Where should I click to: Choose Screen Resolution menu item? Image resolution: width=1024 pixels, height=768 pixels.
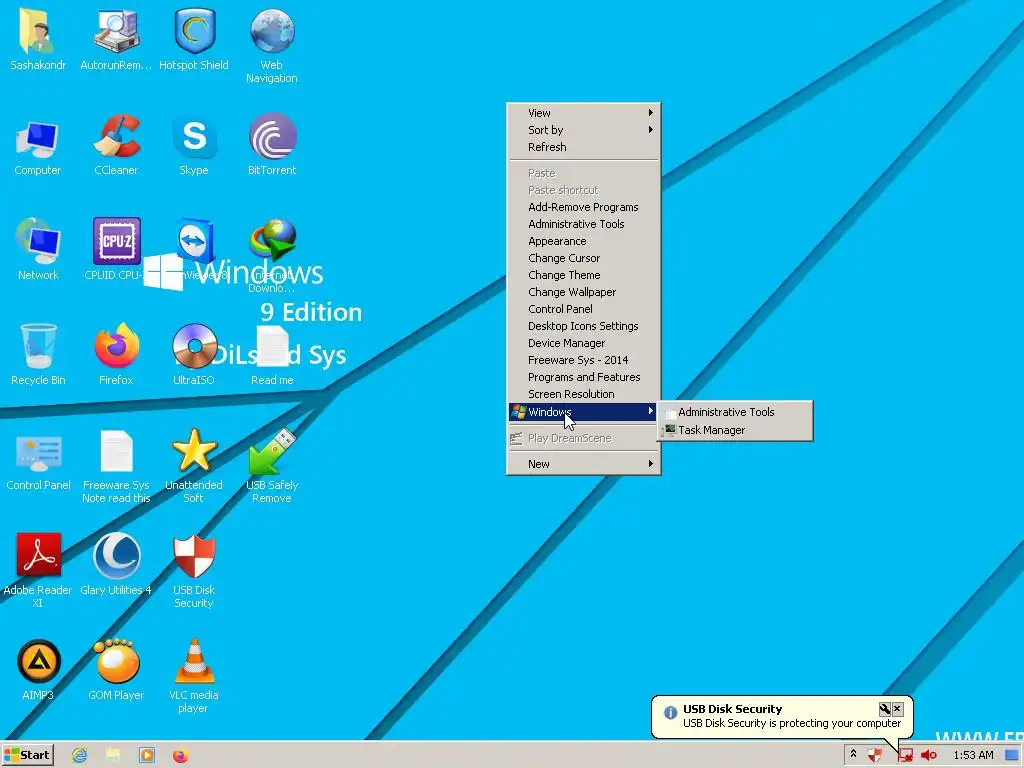coord(583,394)
